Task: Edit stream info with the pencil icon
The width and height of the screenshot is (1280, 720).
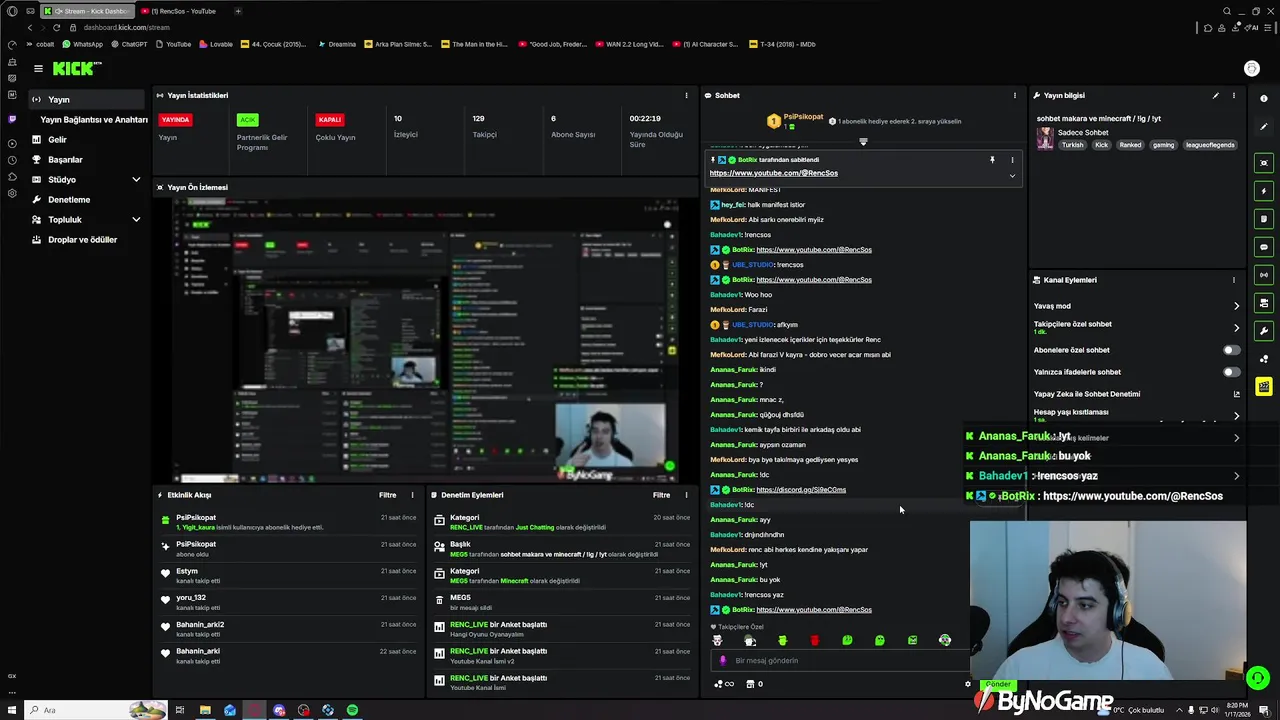Action: (x=1216, y=95)
